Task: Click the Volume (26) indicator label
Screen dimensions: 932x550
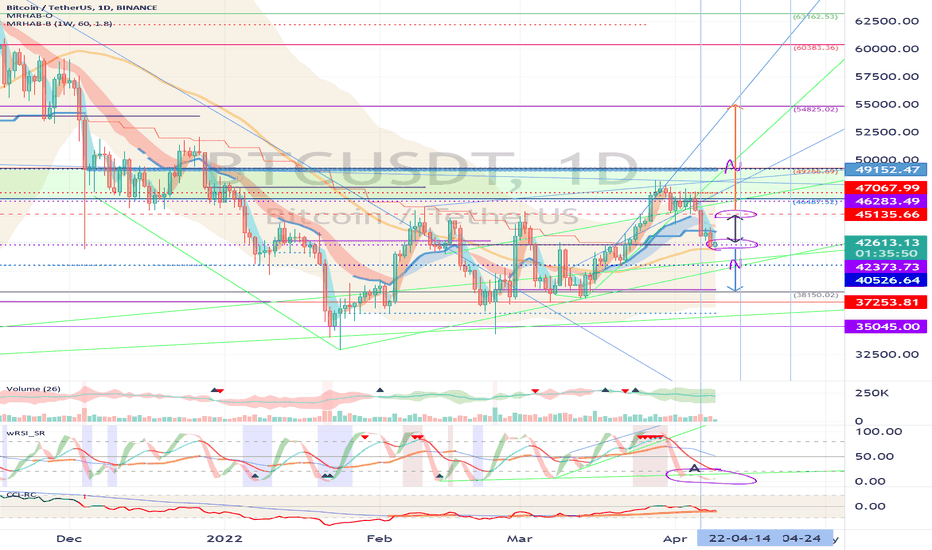Action: coord(33,389)
